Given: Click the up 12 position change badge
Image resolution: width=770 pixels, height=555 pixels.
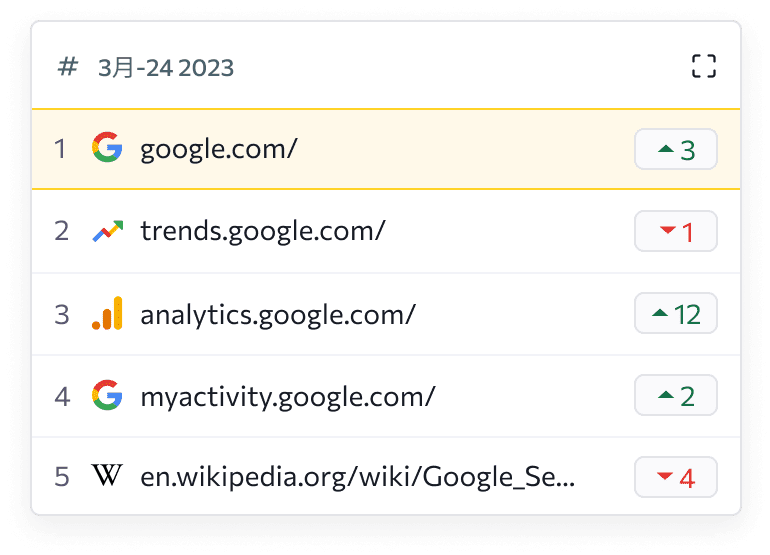Looking at the screenshot, I should click(676, 313).
